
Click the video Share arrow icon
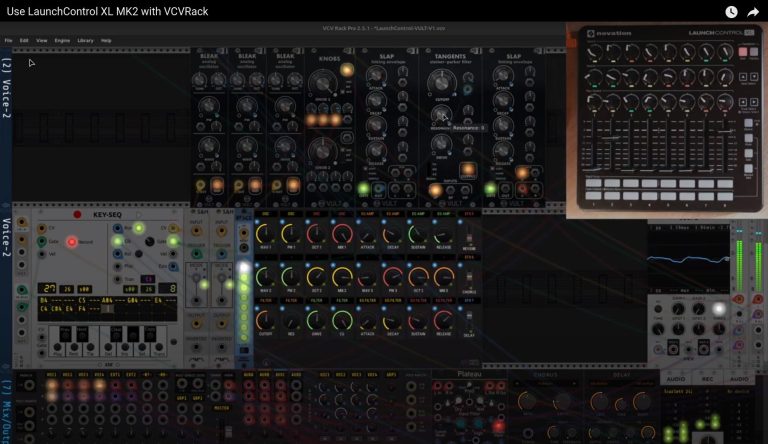pos(753,12)
